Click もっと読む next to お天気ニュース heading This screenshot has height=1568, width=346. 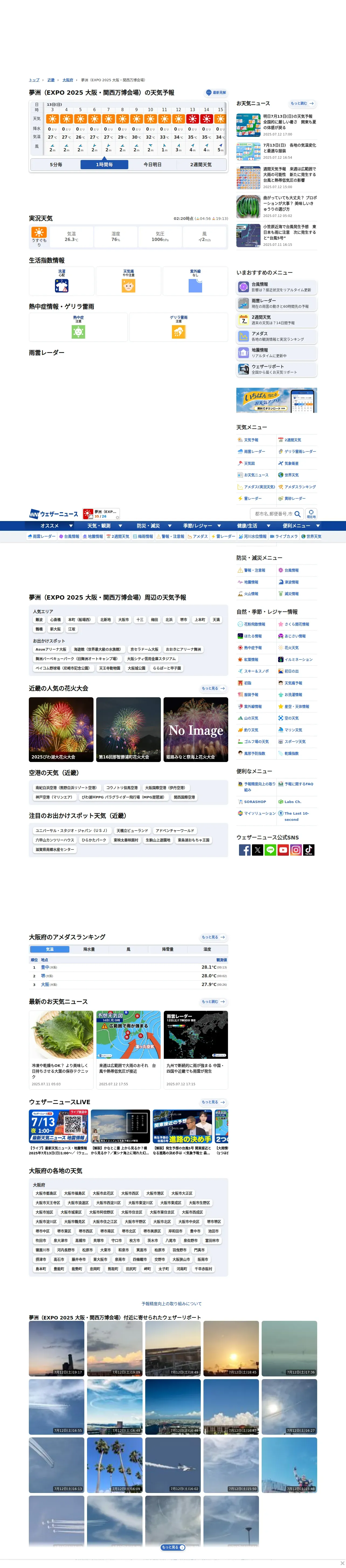tap(302, 103)
